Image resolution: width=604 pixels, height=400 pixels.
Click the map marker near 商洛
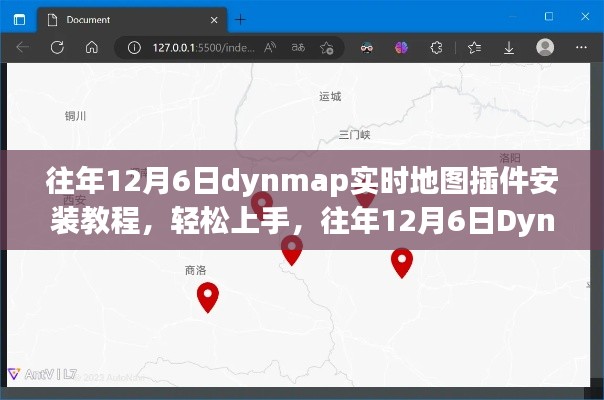pyautogui.click(x=207, y=295)
